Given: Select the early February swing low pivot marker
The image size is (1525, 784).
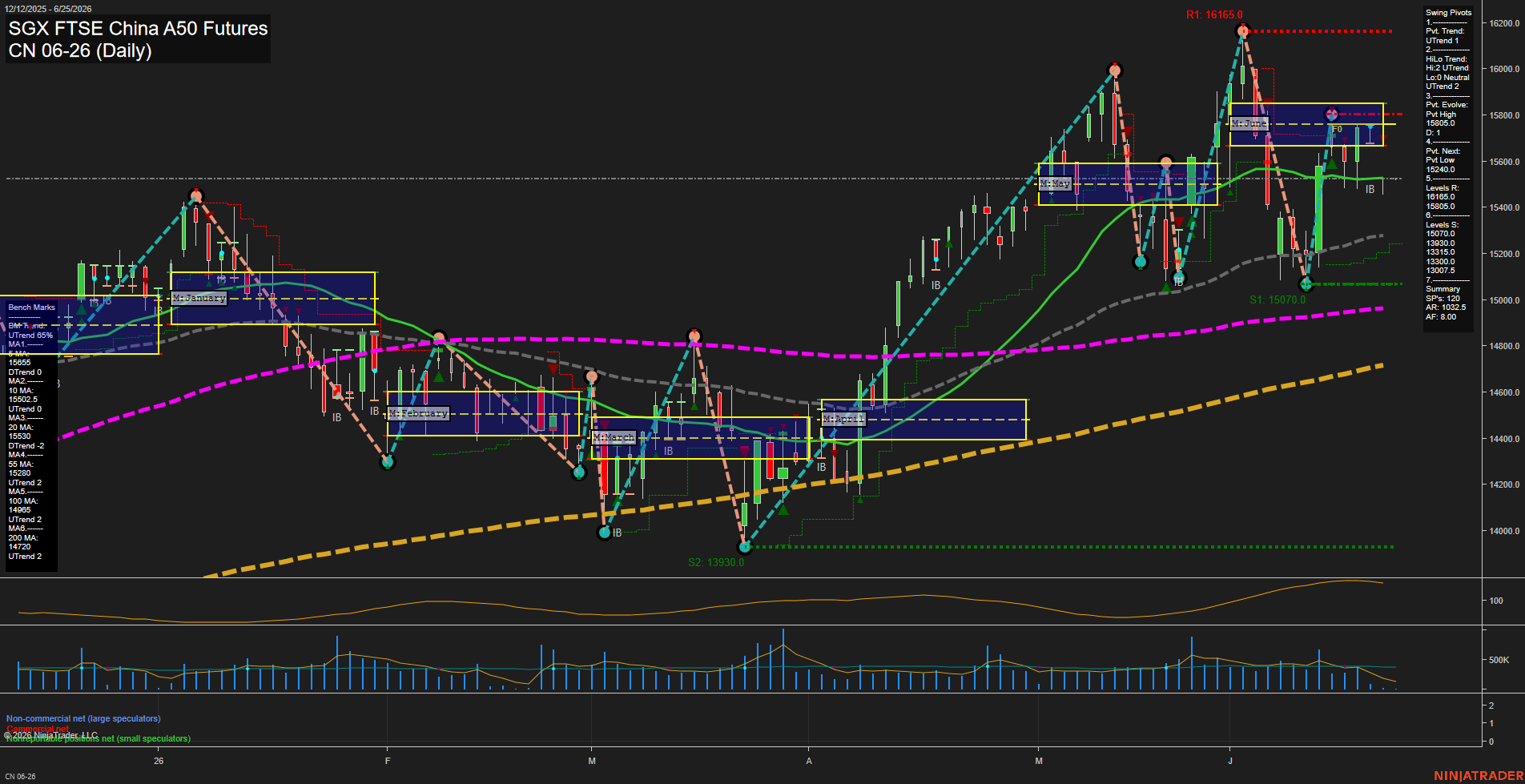Looking at the screenshot, I should point(388,462).
